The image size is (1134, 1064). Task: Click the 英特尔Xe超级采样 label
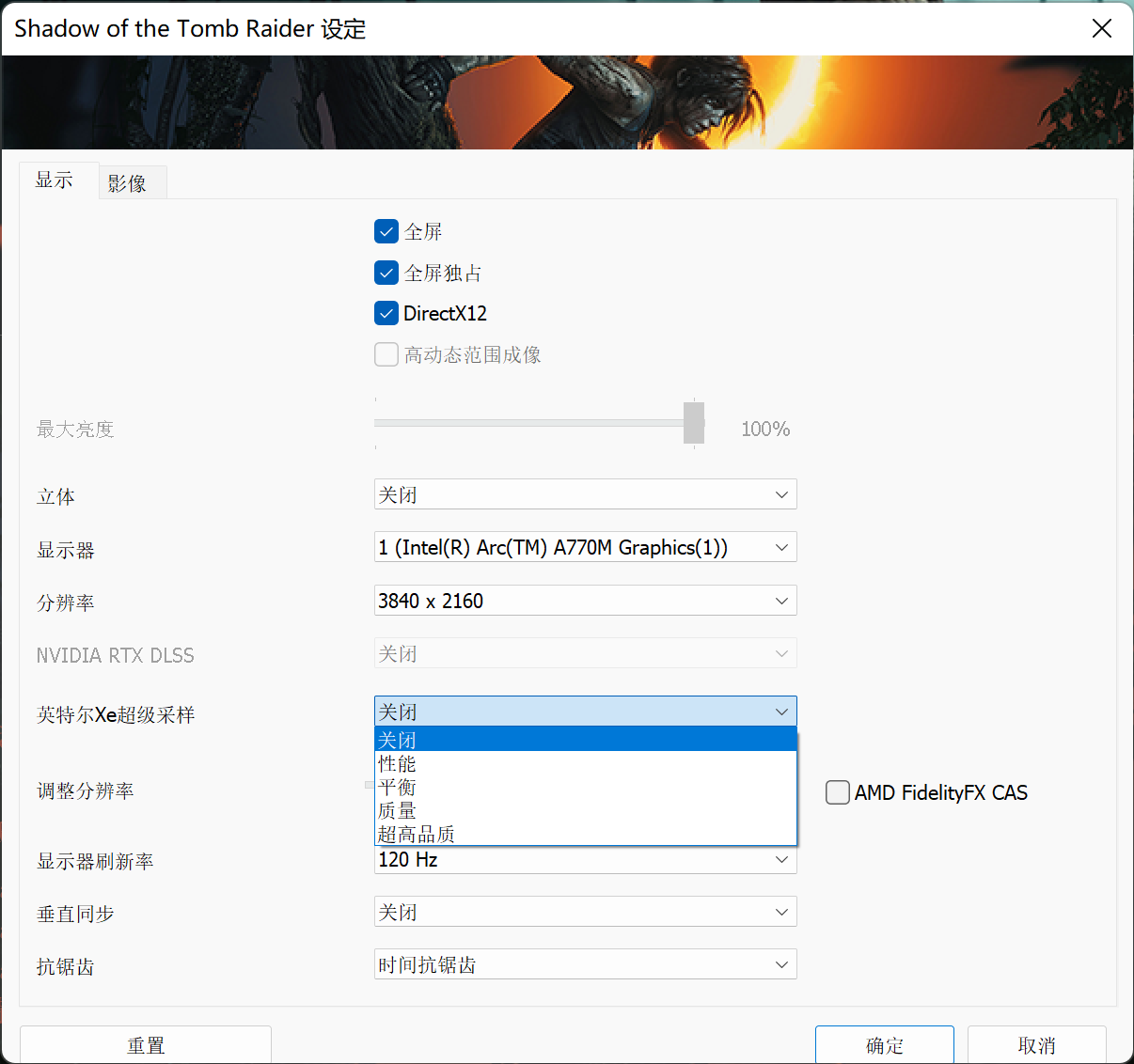click(x=116, y=715)
